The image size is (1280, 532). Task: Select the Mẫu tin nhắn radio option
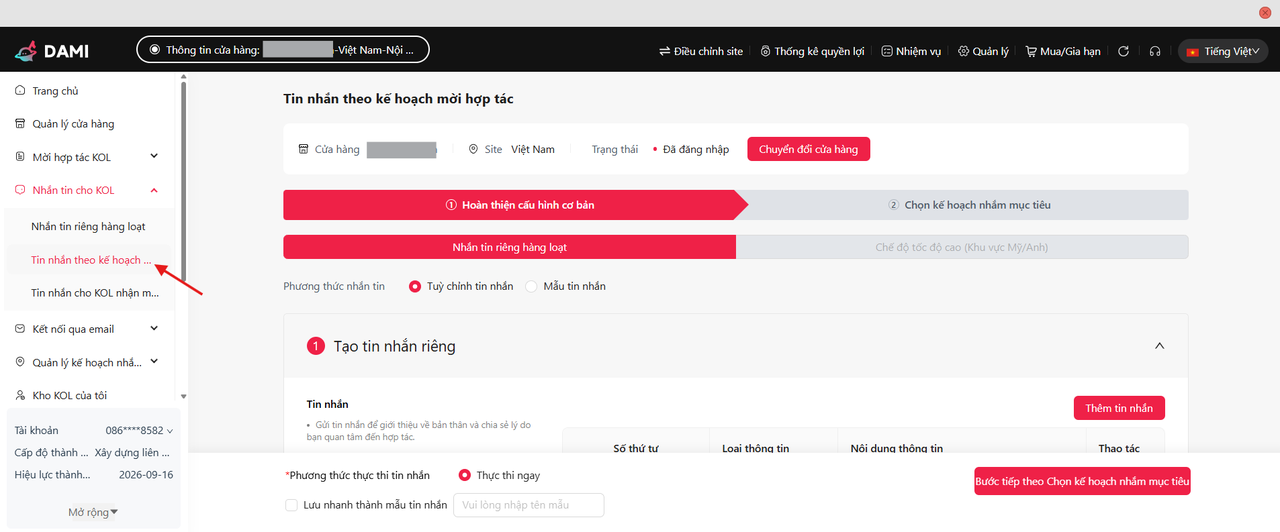532,286
